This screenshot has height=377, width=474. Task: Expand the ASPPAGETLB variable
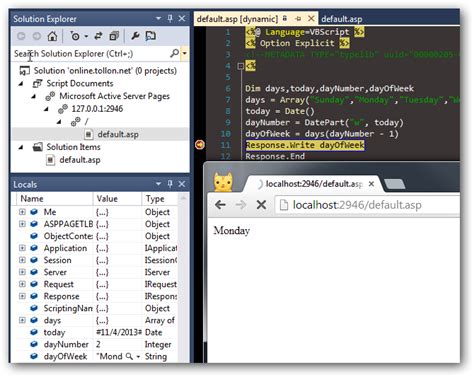click(x=22, y=224)
